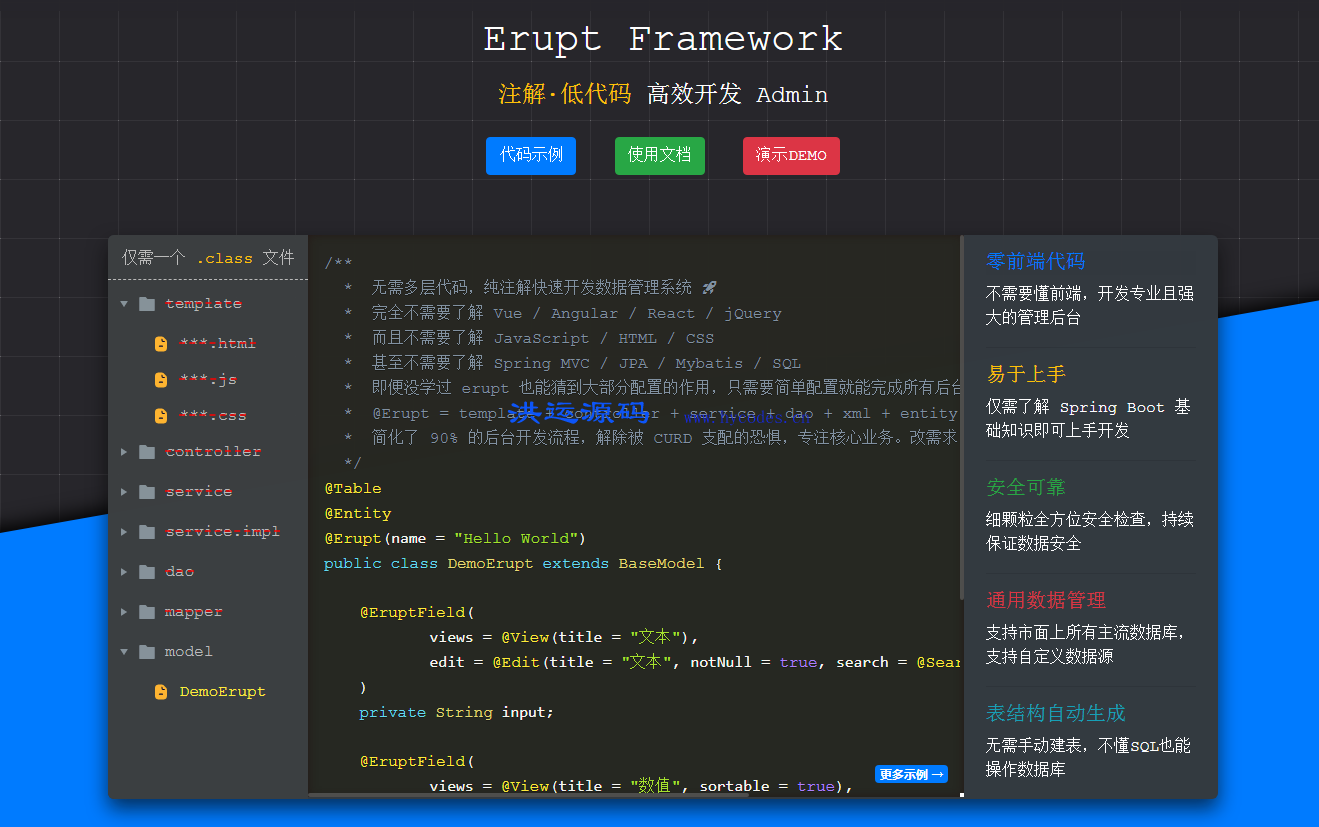Screen dimensions: 1319x827
Task: Expand the dao folder arrow
Action: 124,572
